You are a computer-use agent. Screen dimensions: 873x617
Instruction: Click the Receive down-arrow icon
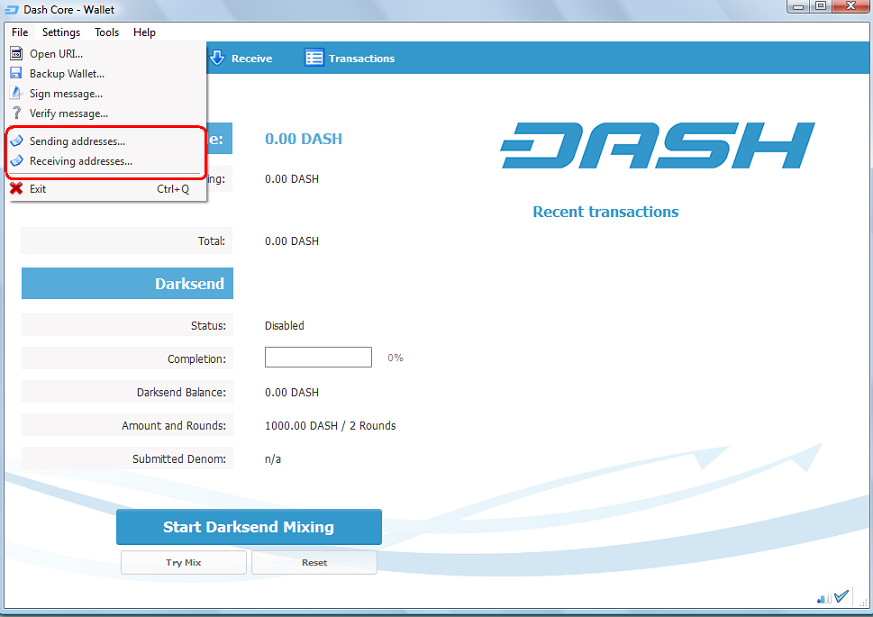(x=217, y=57)
